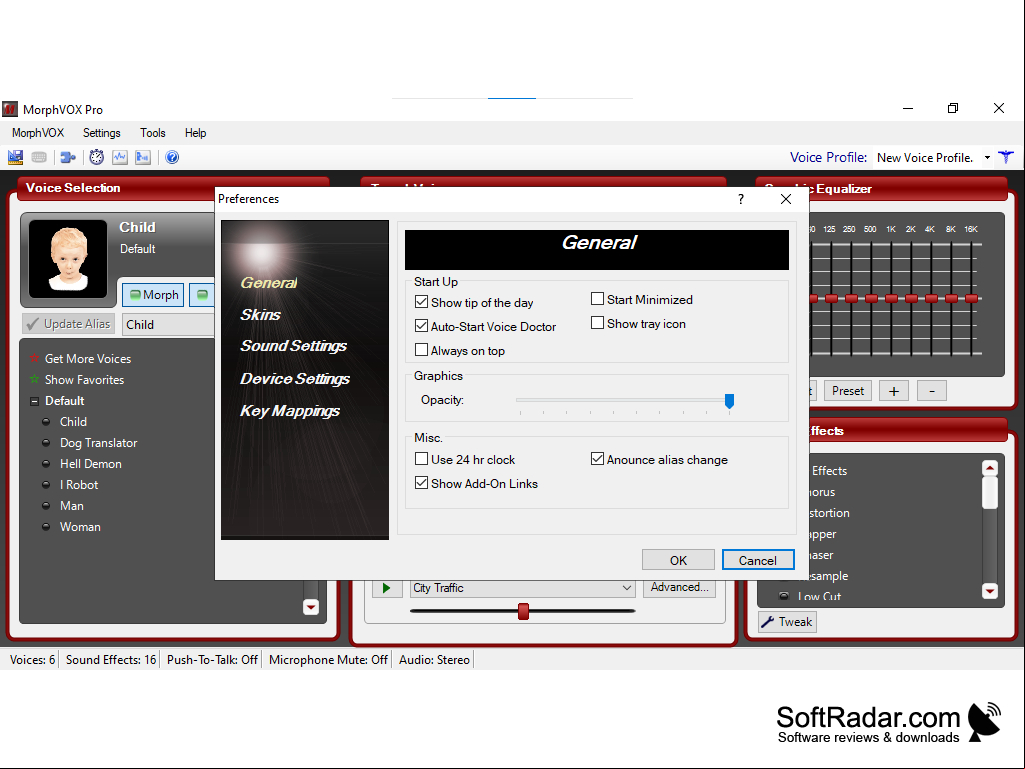Select Man in the voice list

tap(72, 505)
